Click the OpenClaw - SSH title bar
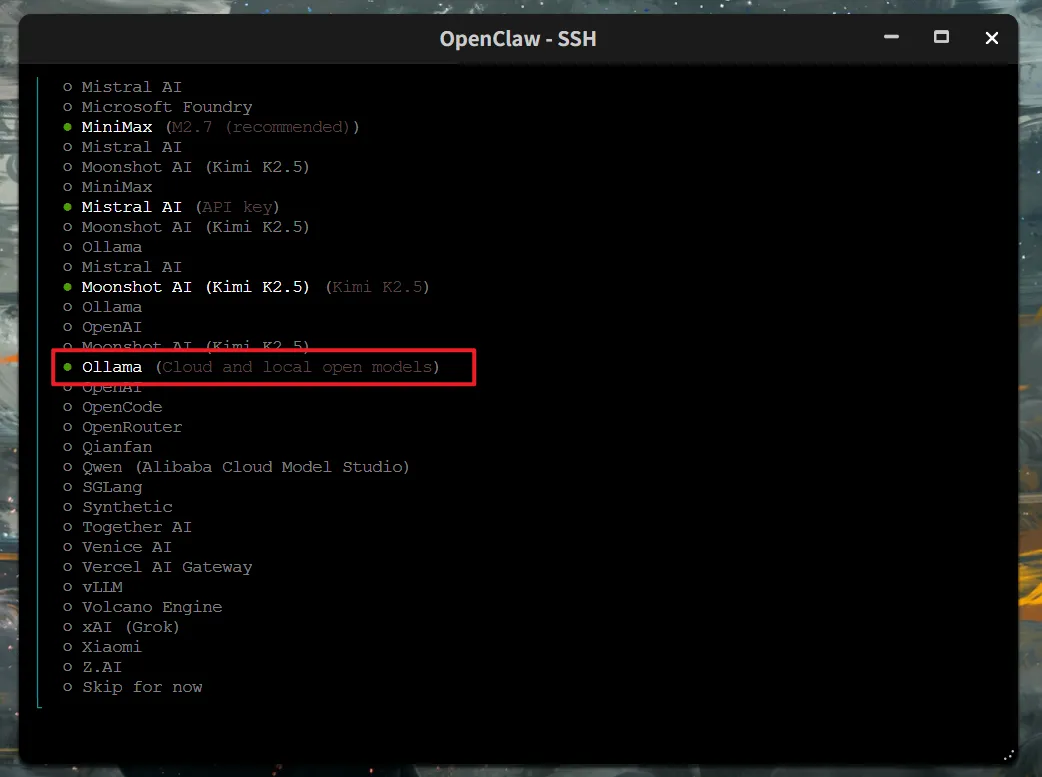The width and height of the screenshot is (1042, 777). tap(518, 39)
